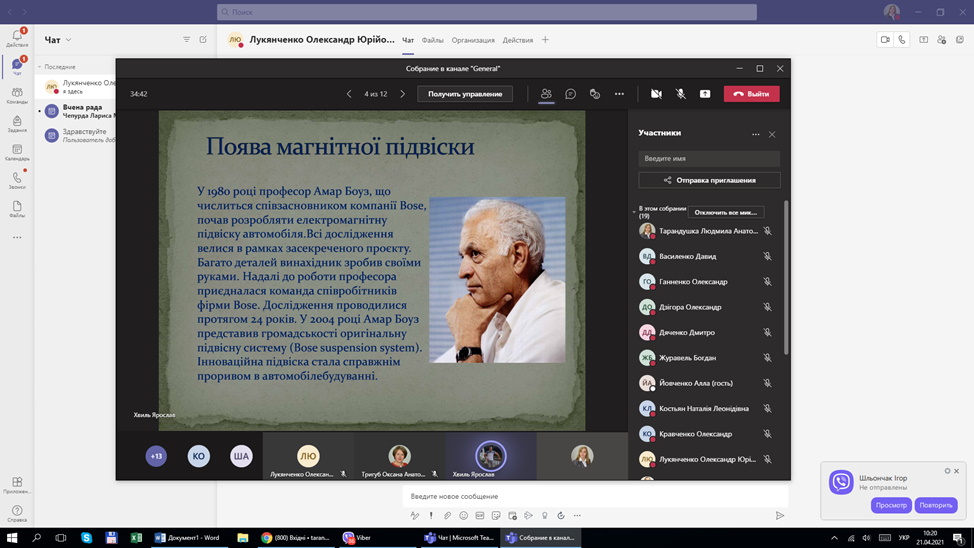Open the Apps (Приложения) sidebar icon

pos(17,485)
